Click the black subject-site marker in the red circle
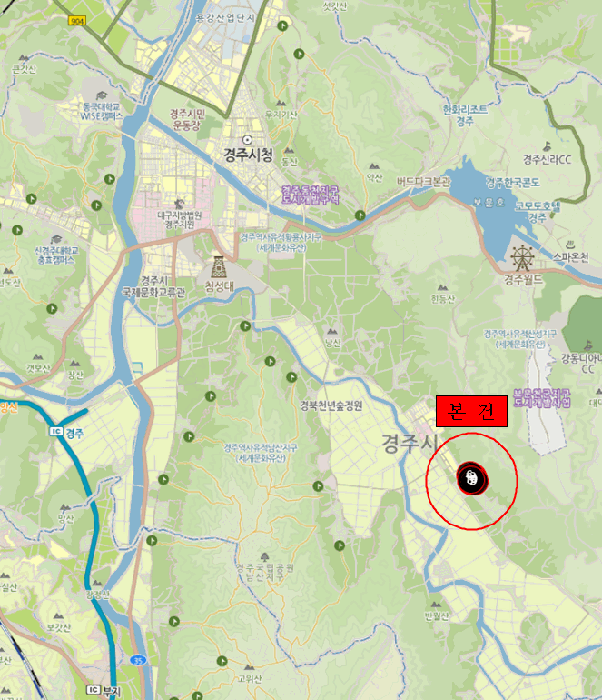The height and width of the screenshot is (700, 602). point(472,479)
